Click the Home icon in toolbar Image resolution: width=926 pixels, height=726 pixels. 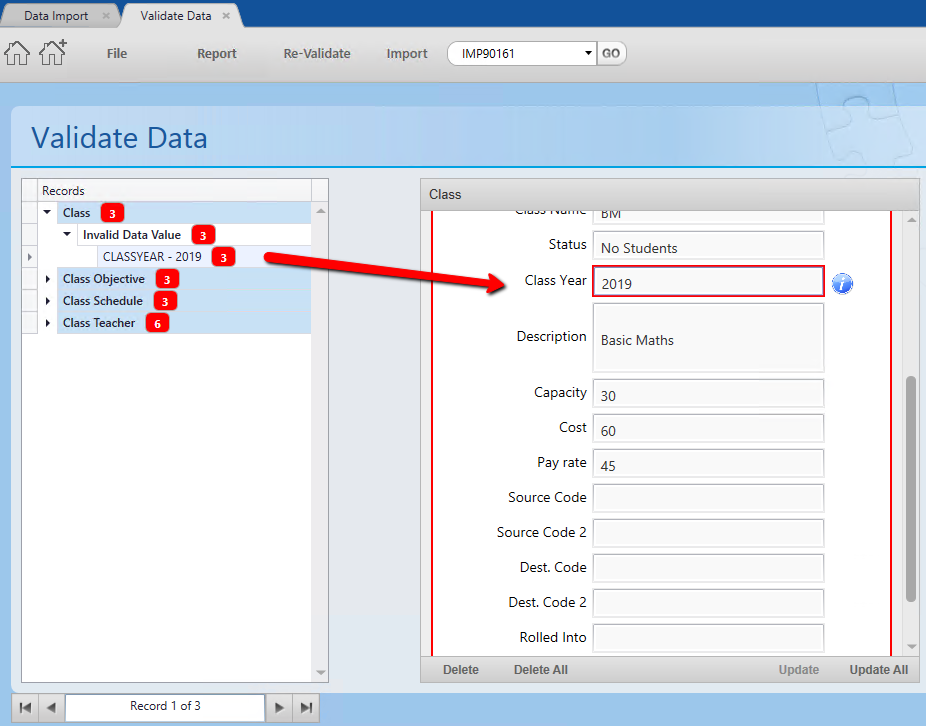click(x=17, y=53)
